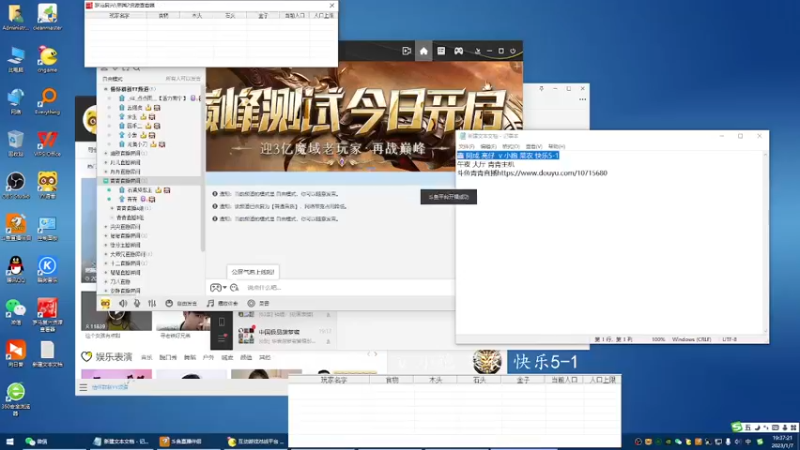Open Notepad Format menu
Image resolution: width=800 pixels, height=450 pixels.
tap(511, 146)
